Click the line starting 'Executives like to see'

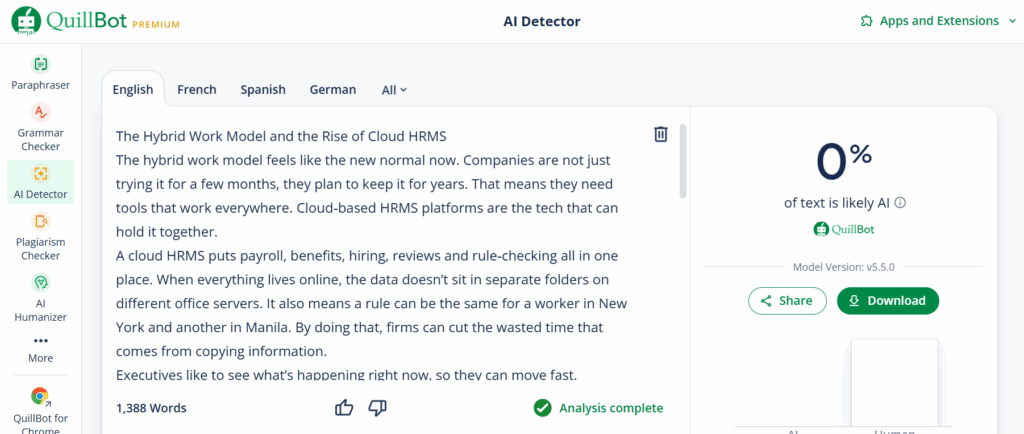[346, 375]
